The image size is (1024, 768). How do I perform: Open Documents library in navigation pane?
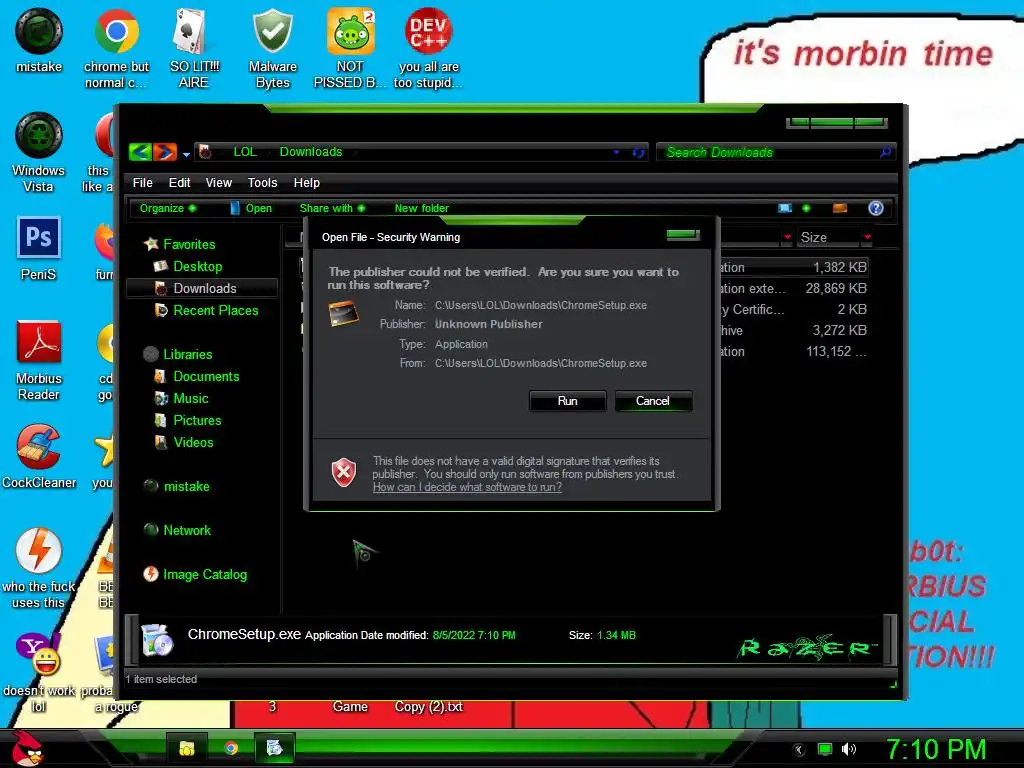(206, 376)
